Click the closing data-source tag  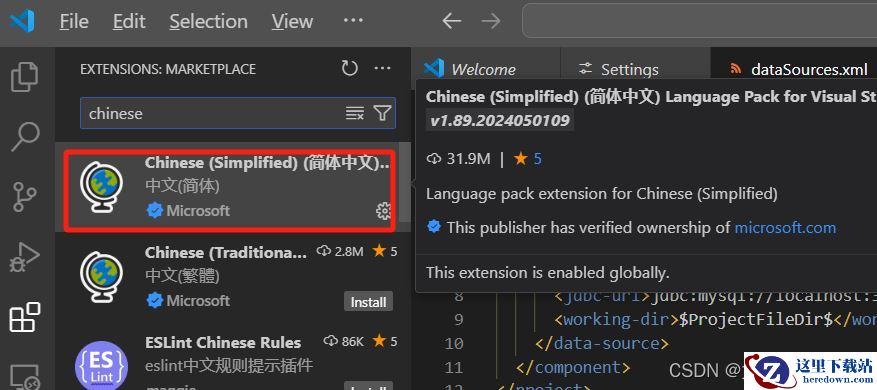click(x=602, y=343)
